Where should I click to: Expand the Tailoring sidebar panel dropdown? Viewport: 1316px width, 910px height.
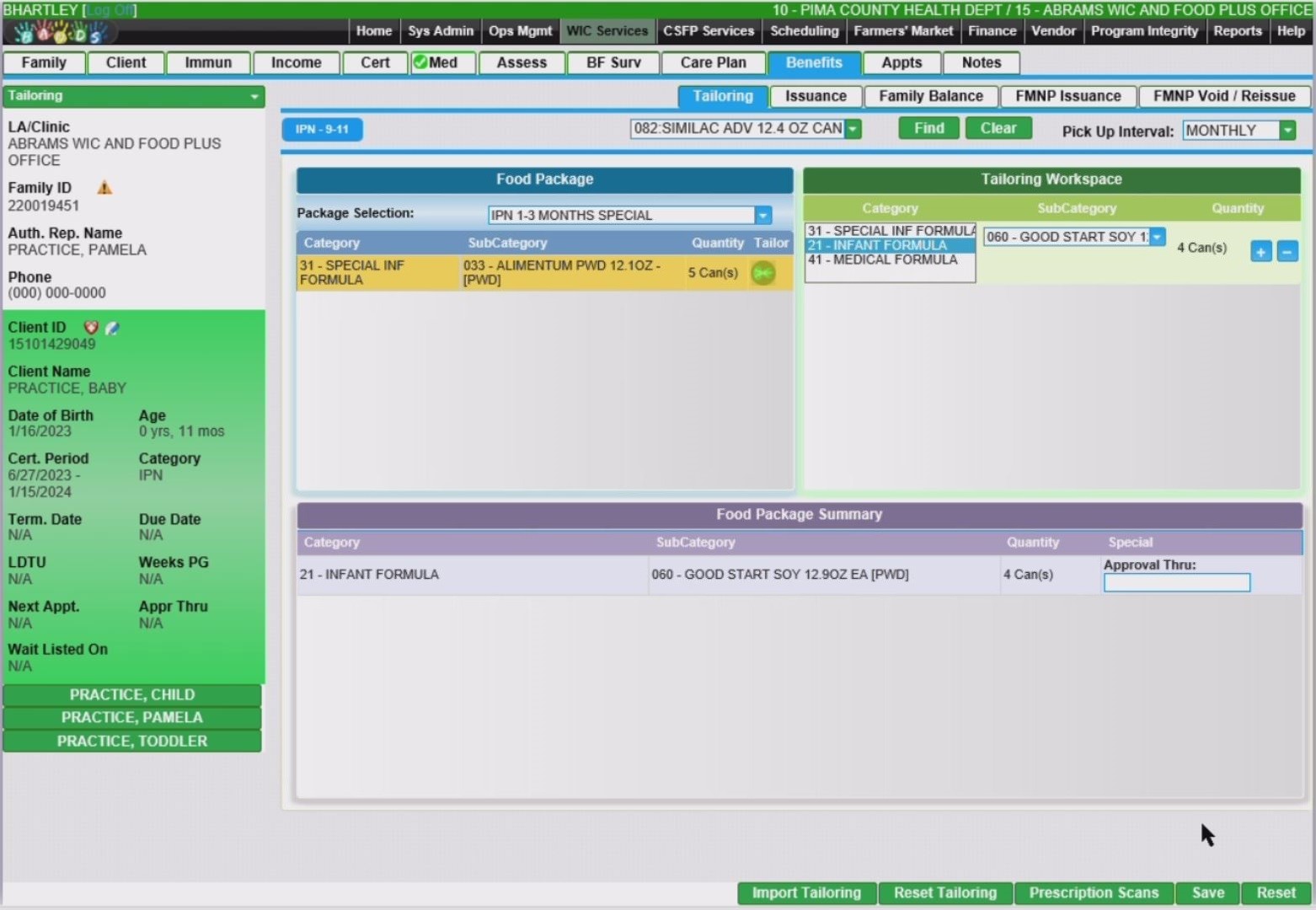[254, 97]
